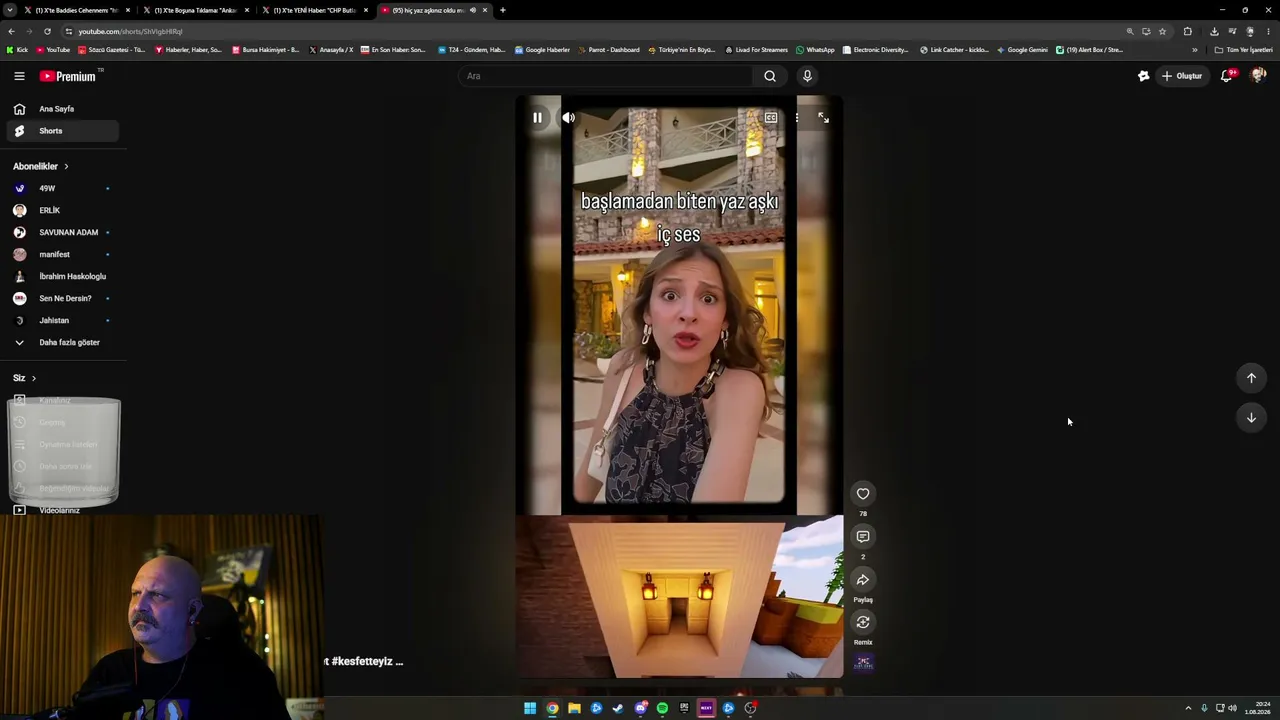The width and height of the screenshot is (1280, 720).
Task: Open the mute icon on the YouTube tab
Action: 473,10
